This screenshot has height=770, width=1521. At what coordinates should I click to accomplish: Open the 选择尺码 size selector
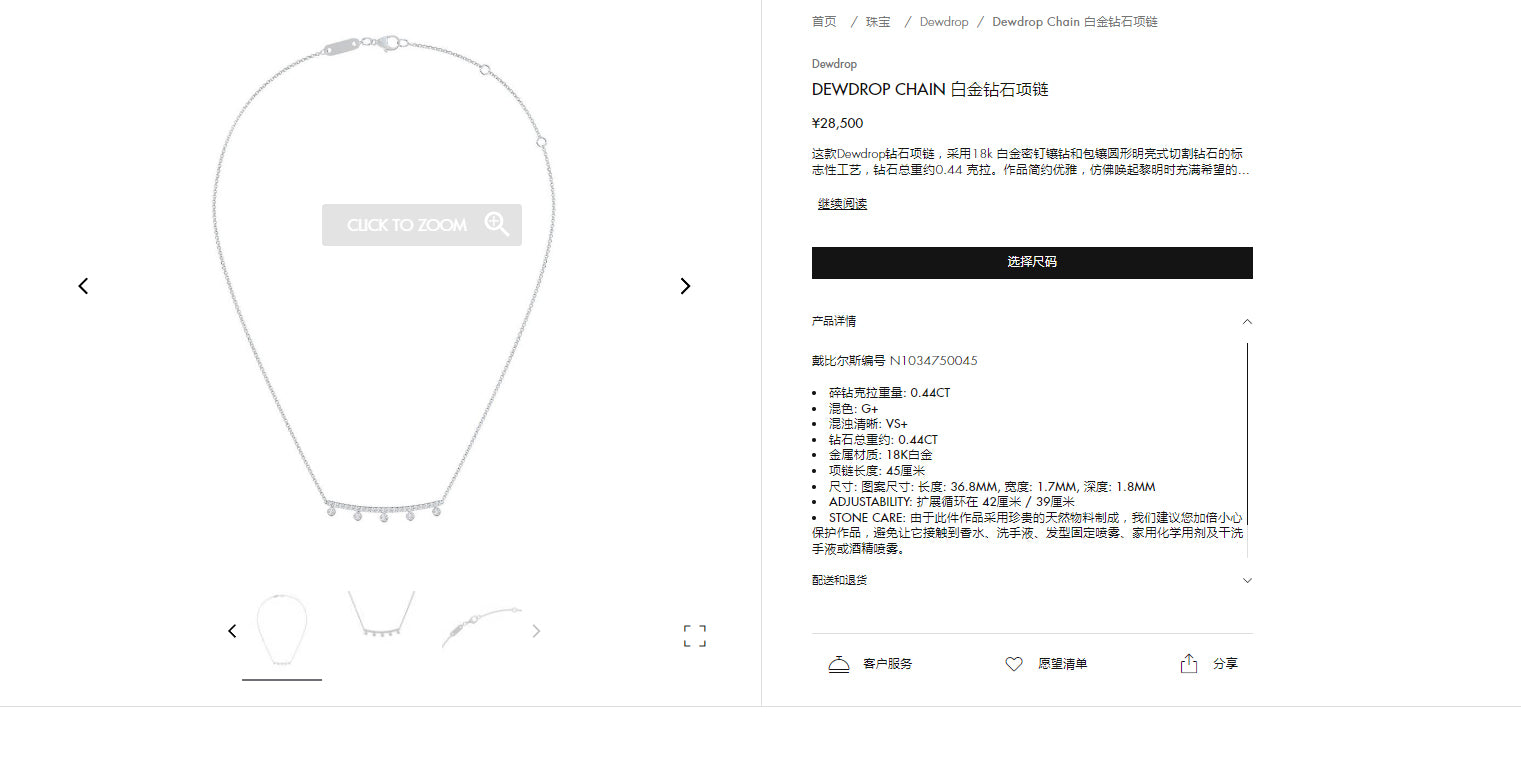[1032, 262]
